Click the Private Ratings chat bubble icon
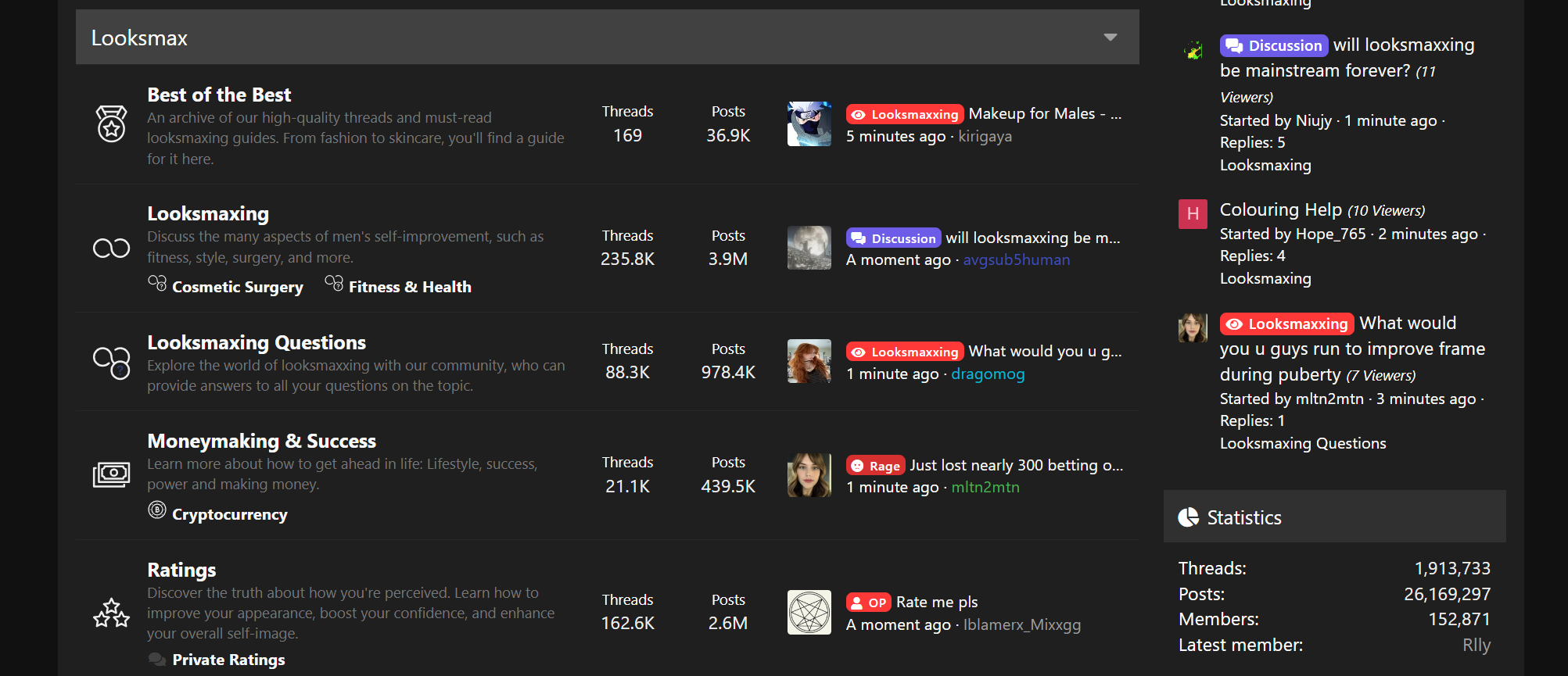Screen dimensions: 1568x676 click(157, 659)
